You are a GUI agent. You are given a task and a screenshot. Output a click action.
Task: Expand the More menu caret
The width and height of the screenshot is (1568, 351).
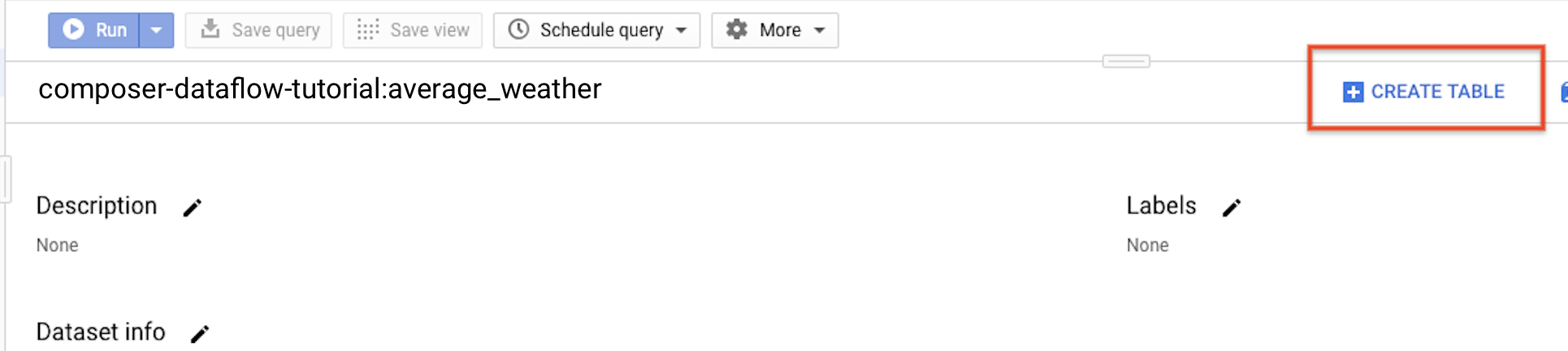(x=820, y=30)
